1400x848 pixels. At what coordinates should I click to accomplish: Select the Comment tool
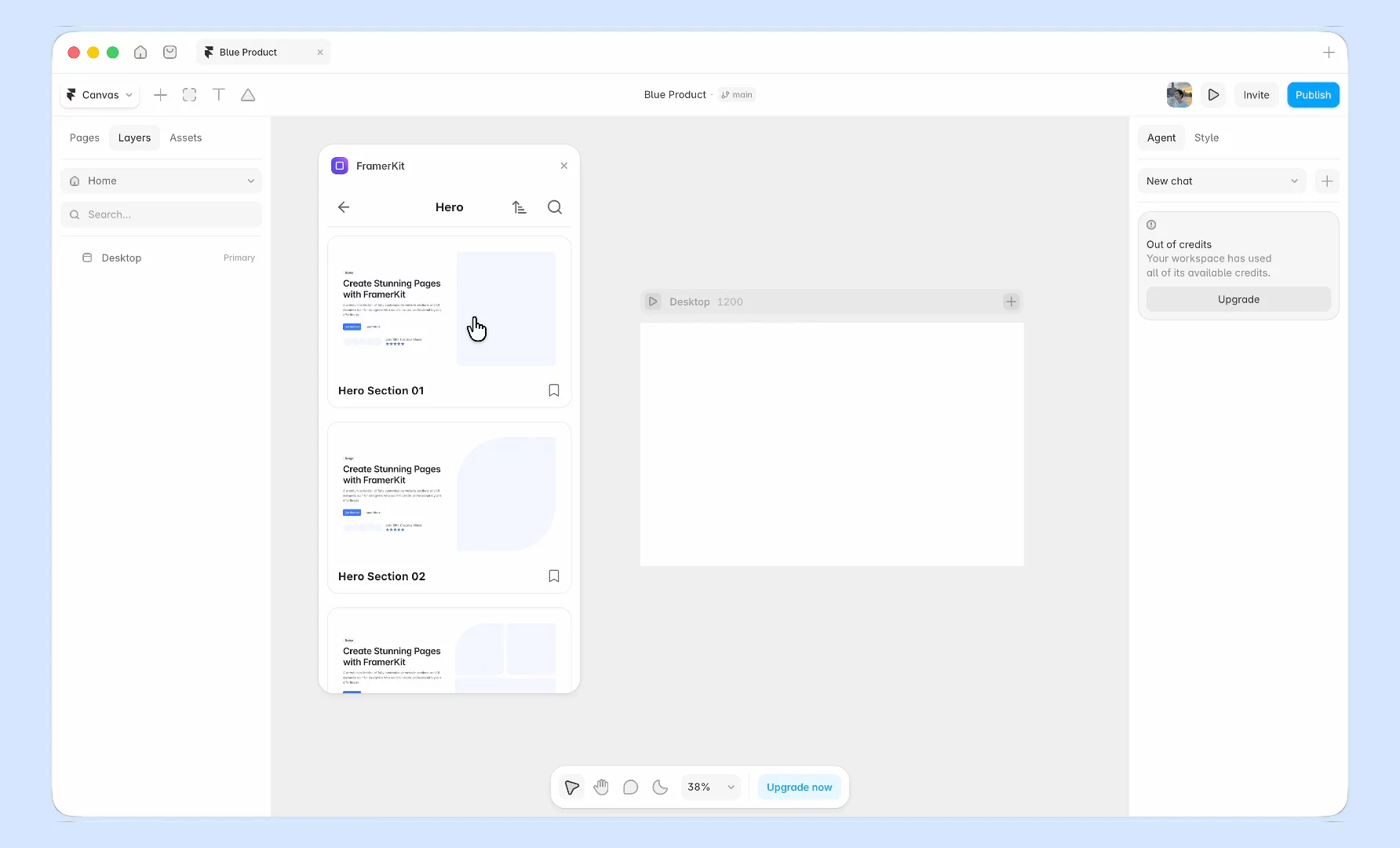tap(630, 788)
